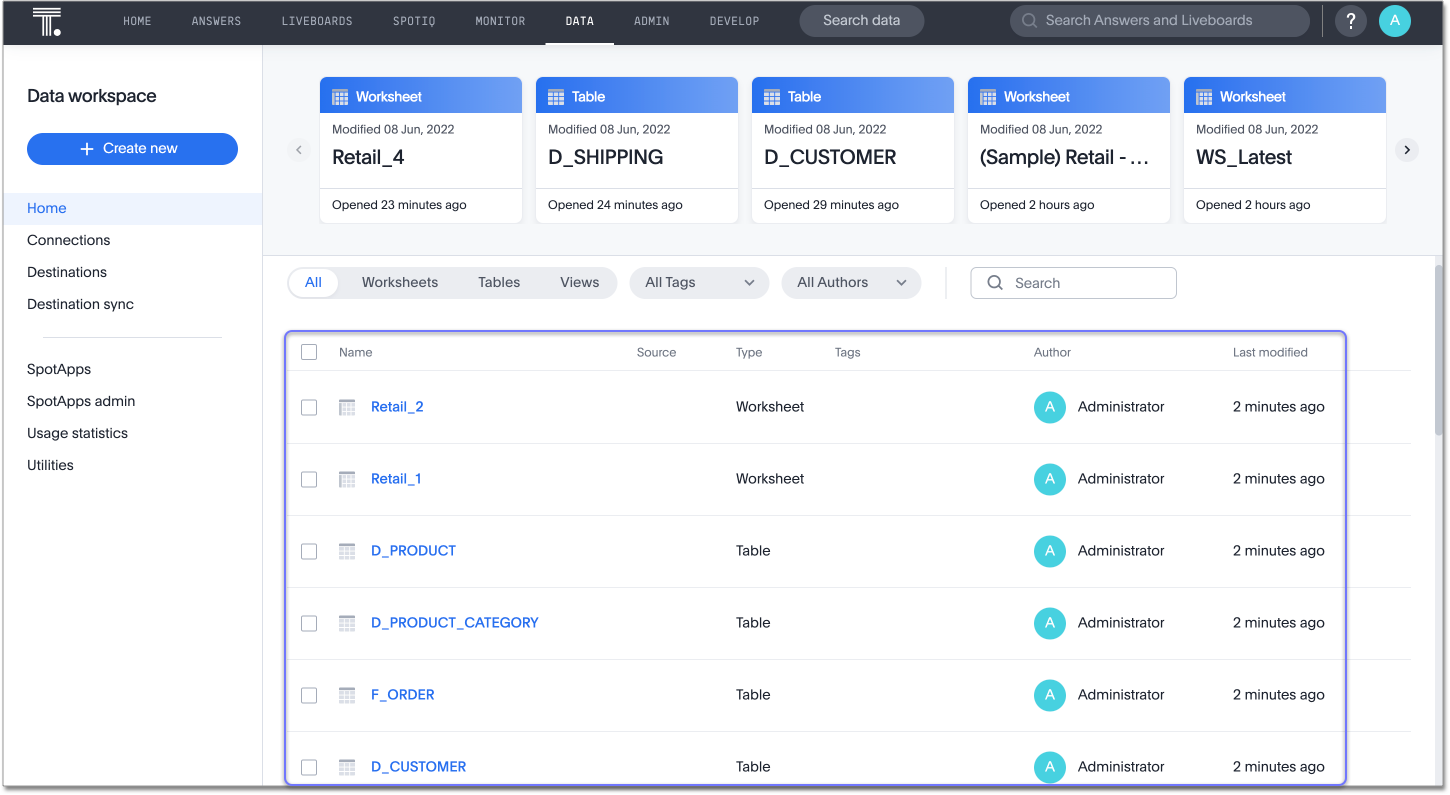The height and width of the screenshot is (795, 1450).
Task: Switch to the MONITOR tab
Action: coord(500,20)
